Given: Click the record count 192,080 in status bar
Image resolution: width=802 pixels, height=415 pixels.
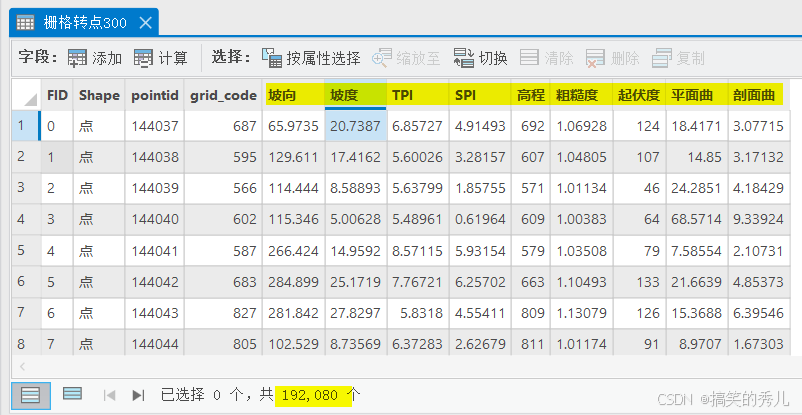Looking at the screenshot, I should 309,395.
